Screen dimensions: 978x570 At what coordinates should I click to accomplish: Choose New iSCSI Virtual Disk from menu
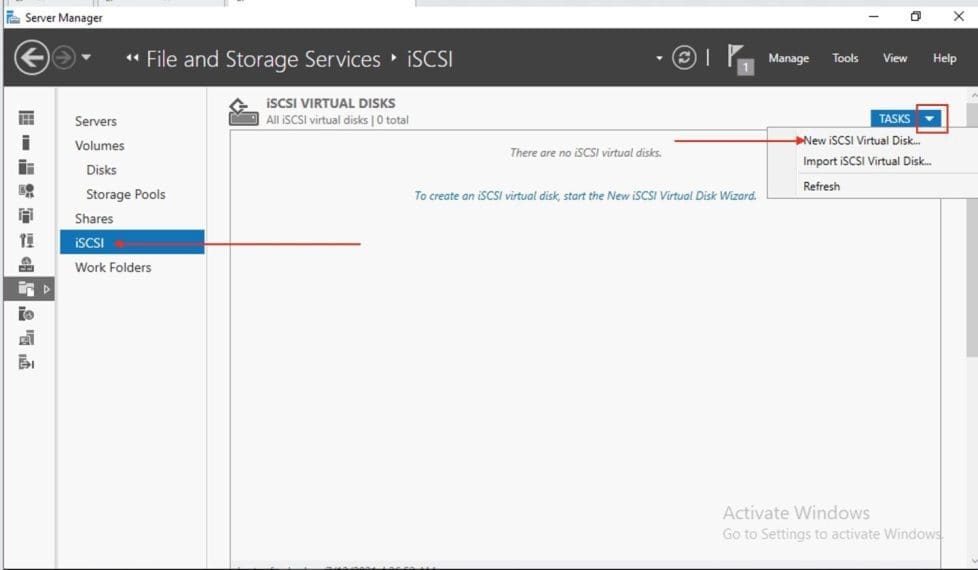click(x=862, y=141)
